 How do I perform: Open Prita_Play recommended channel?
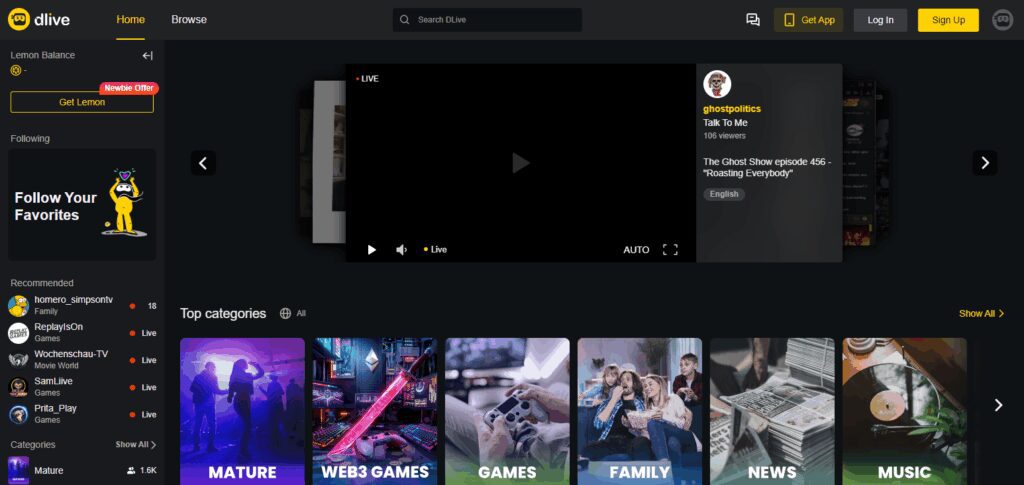tap(82, 415)
